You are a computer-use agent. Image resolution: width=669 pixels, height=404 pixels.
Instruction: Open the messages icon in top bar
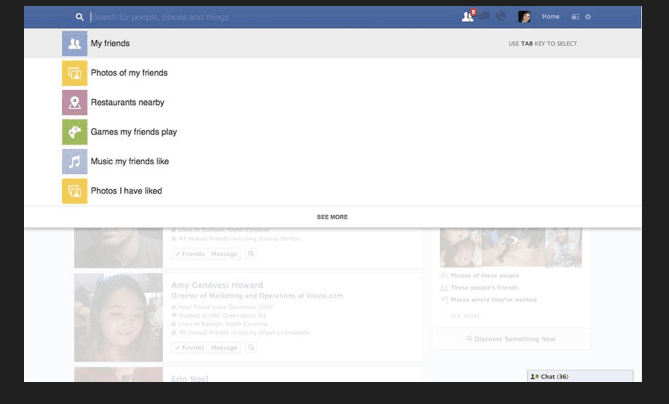tap(484, 17)
